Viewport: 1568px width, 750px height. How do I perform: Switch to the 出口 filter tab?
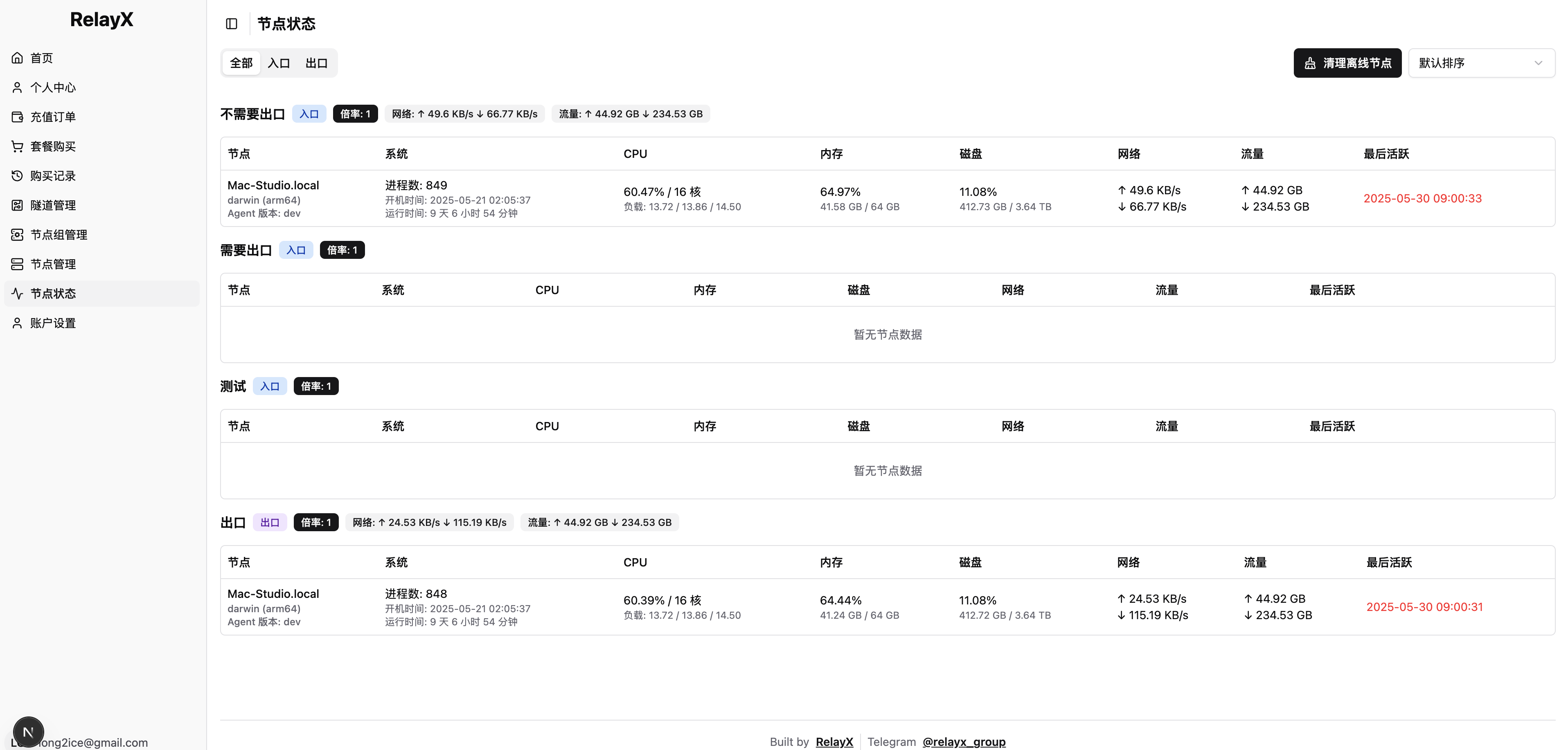pos(317,63)
